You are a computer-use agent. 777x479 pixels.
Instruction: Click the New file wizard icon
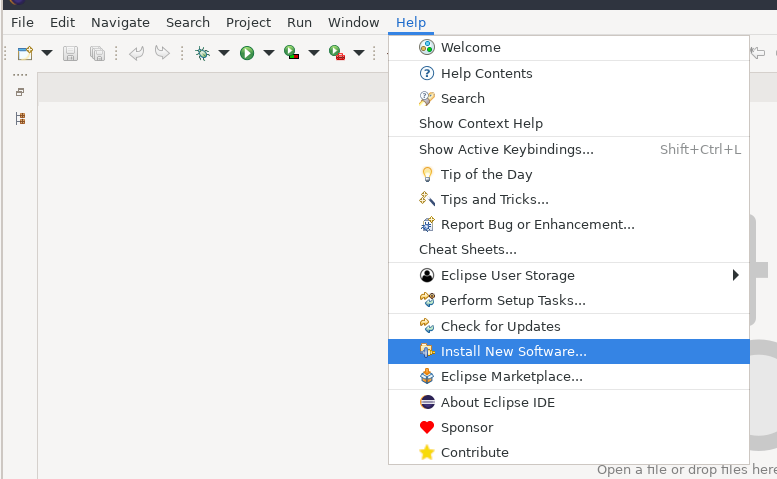[x=26, y=53]
